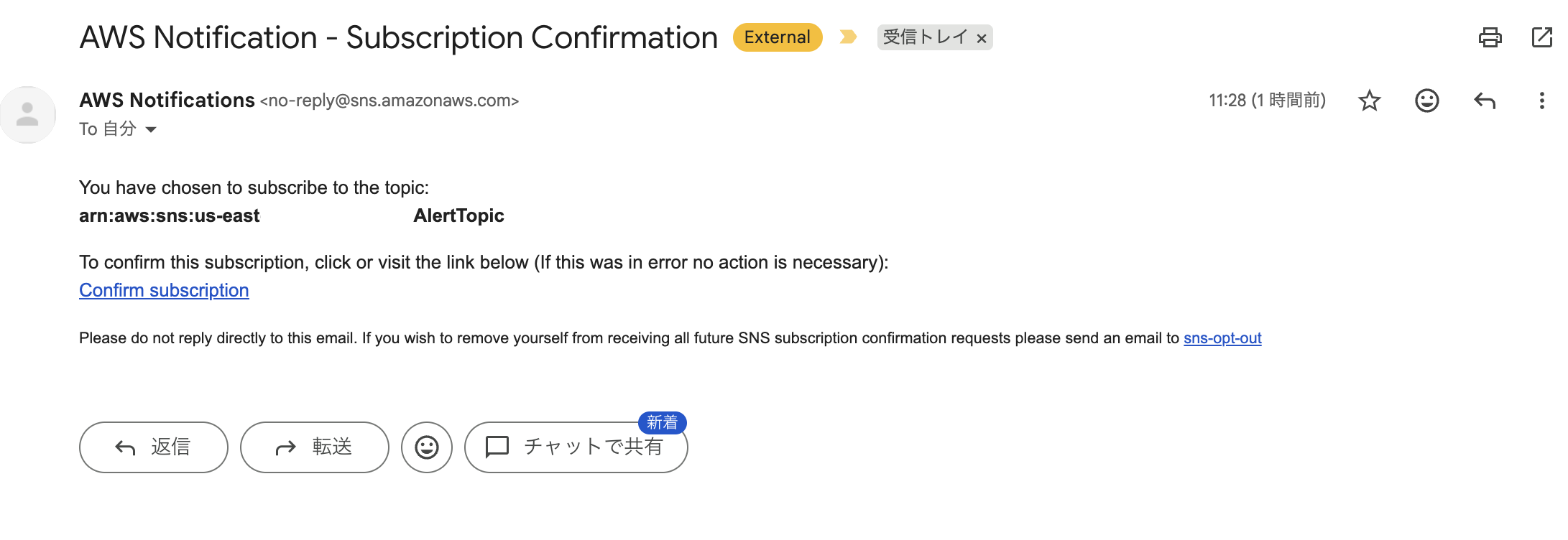This screenshot has height=540, width=1568.
Task: Expand recipient details next to To 自分
Action: [151, 130]
